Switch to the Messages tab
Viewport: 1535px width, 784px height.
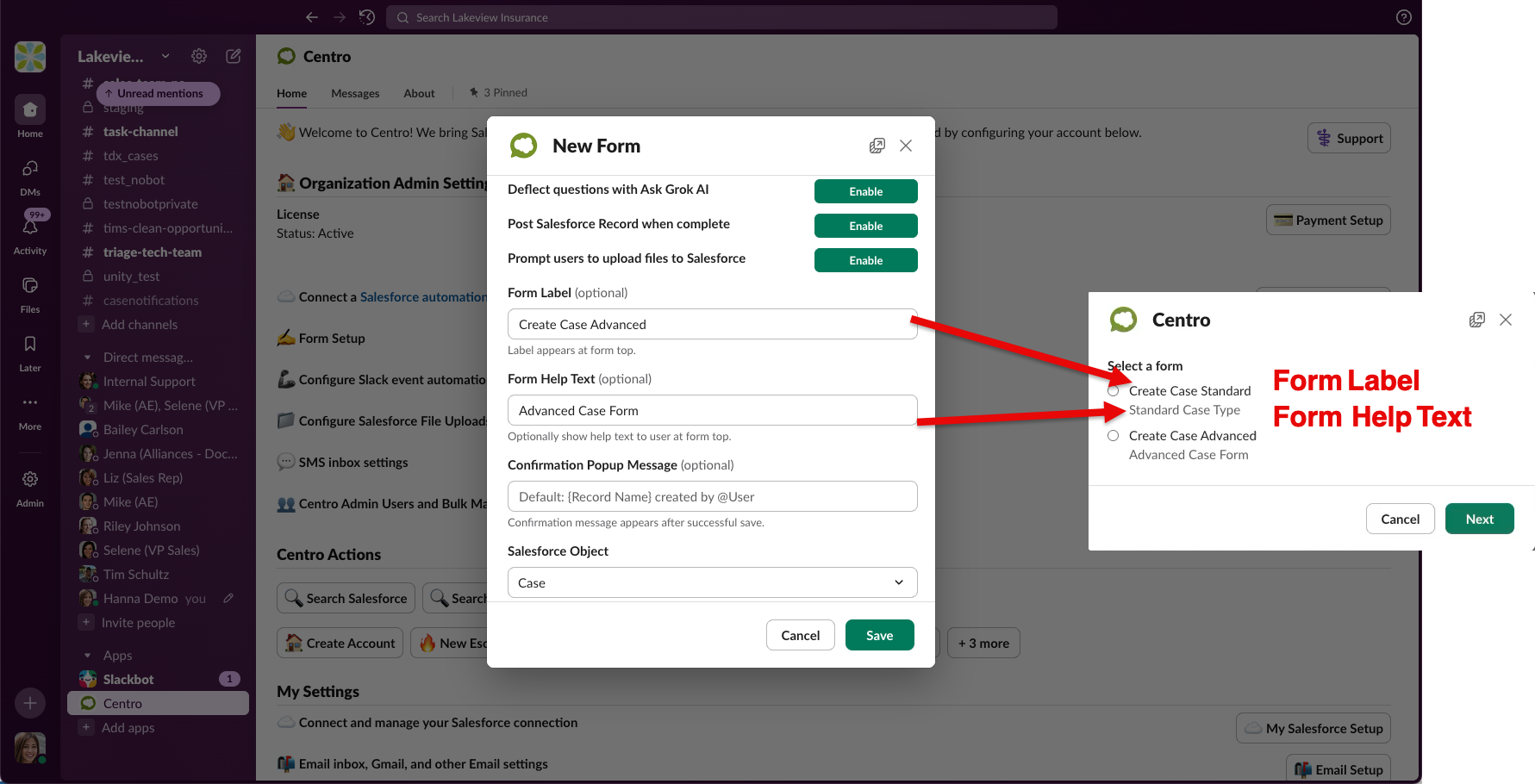tap(355, 93)
